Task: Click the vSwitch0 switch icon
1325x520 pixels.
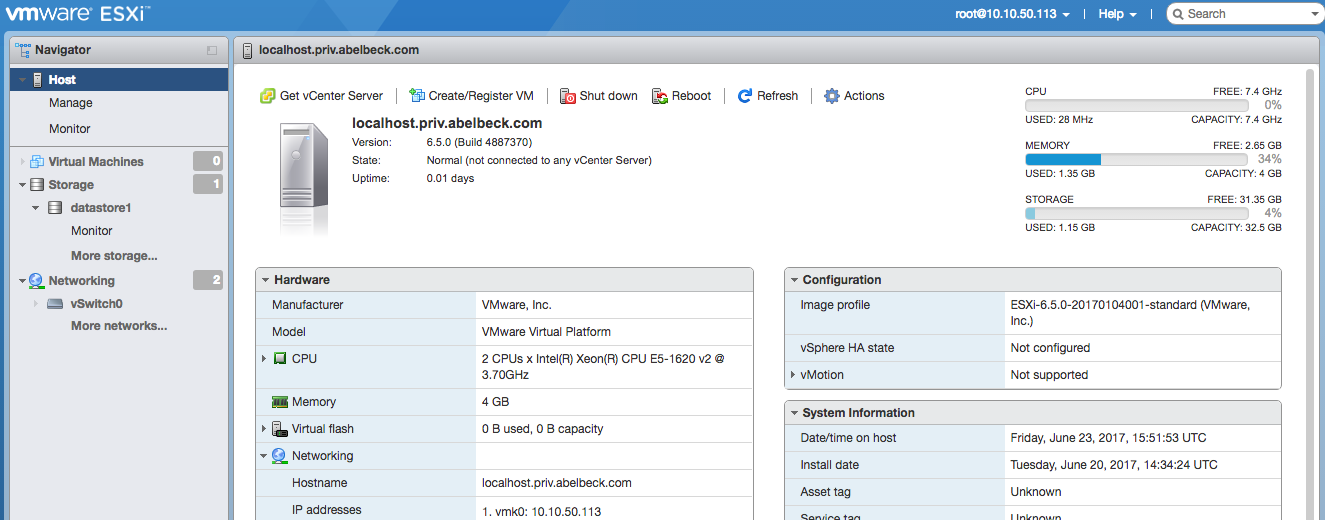Action: (56, 304)
